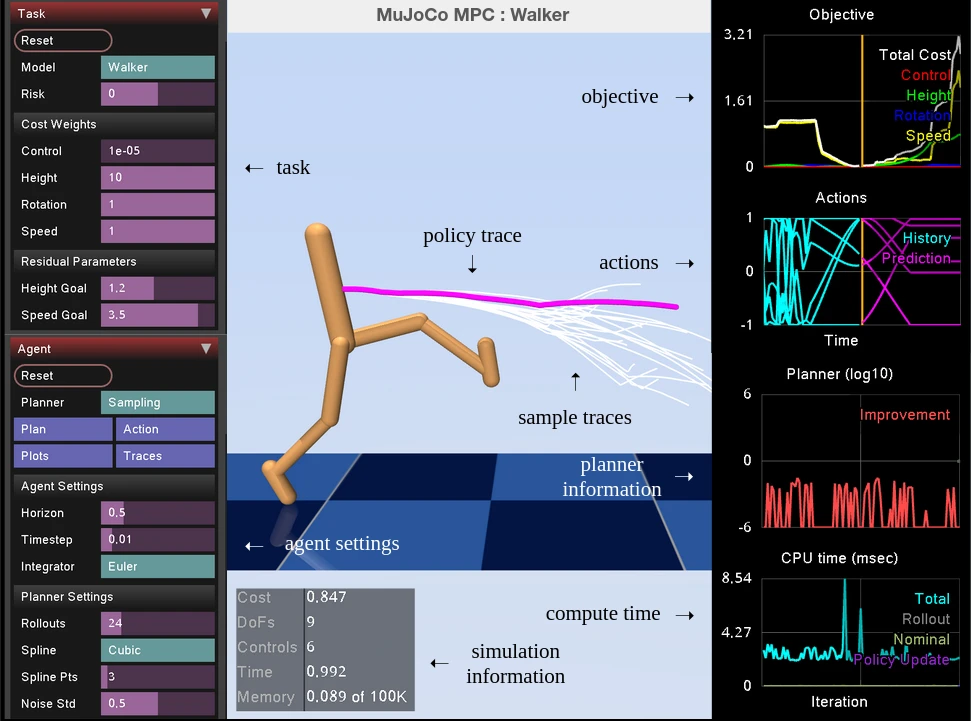Toggle the Plan button
Screen dimensions: 972x721
pos(63,429)
